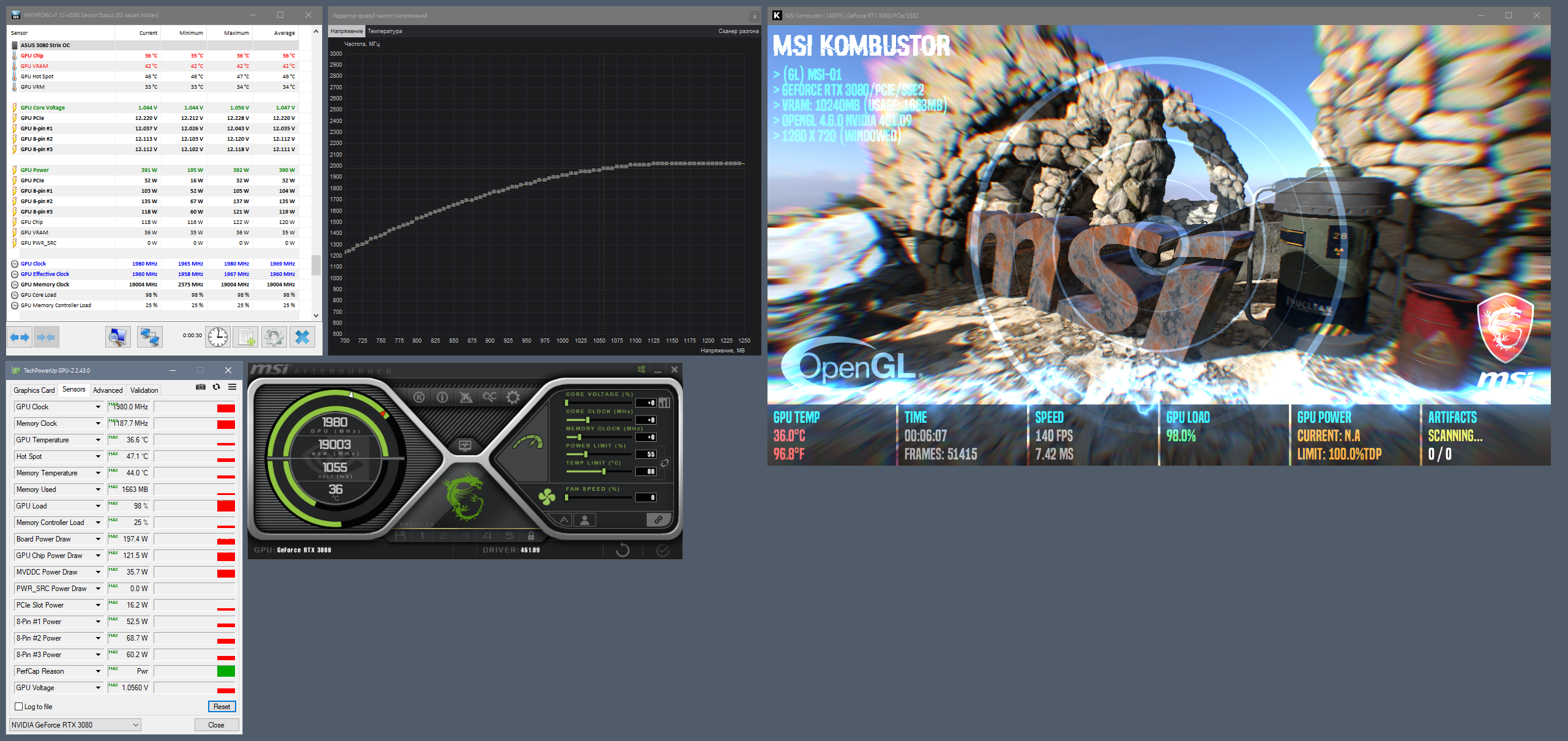Viewport: 1568px width, 741px height.
Task: Click HWiNFO add log file icon
Action: [x=247, y=337]
